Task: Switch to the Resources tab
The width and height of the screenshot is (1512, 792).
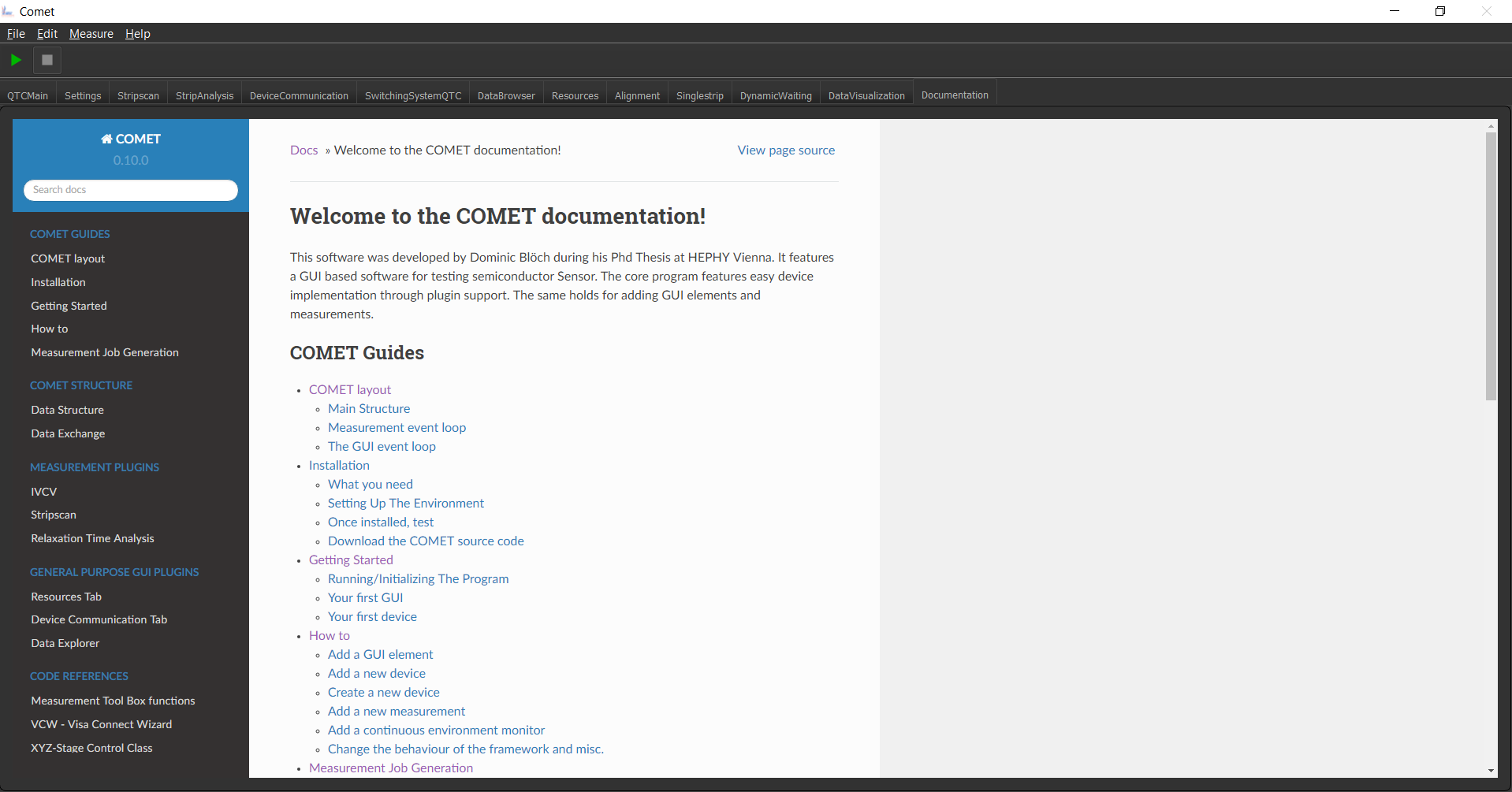Action: pyautogui.click(x=575, y=95)
